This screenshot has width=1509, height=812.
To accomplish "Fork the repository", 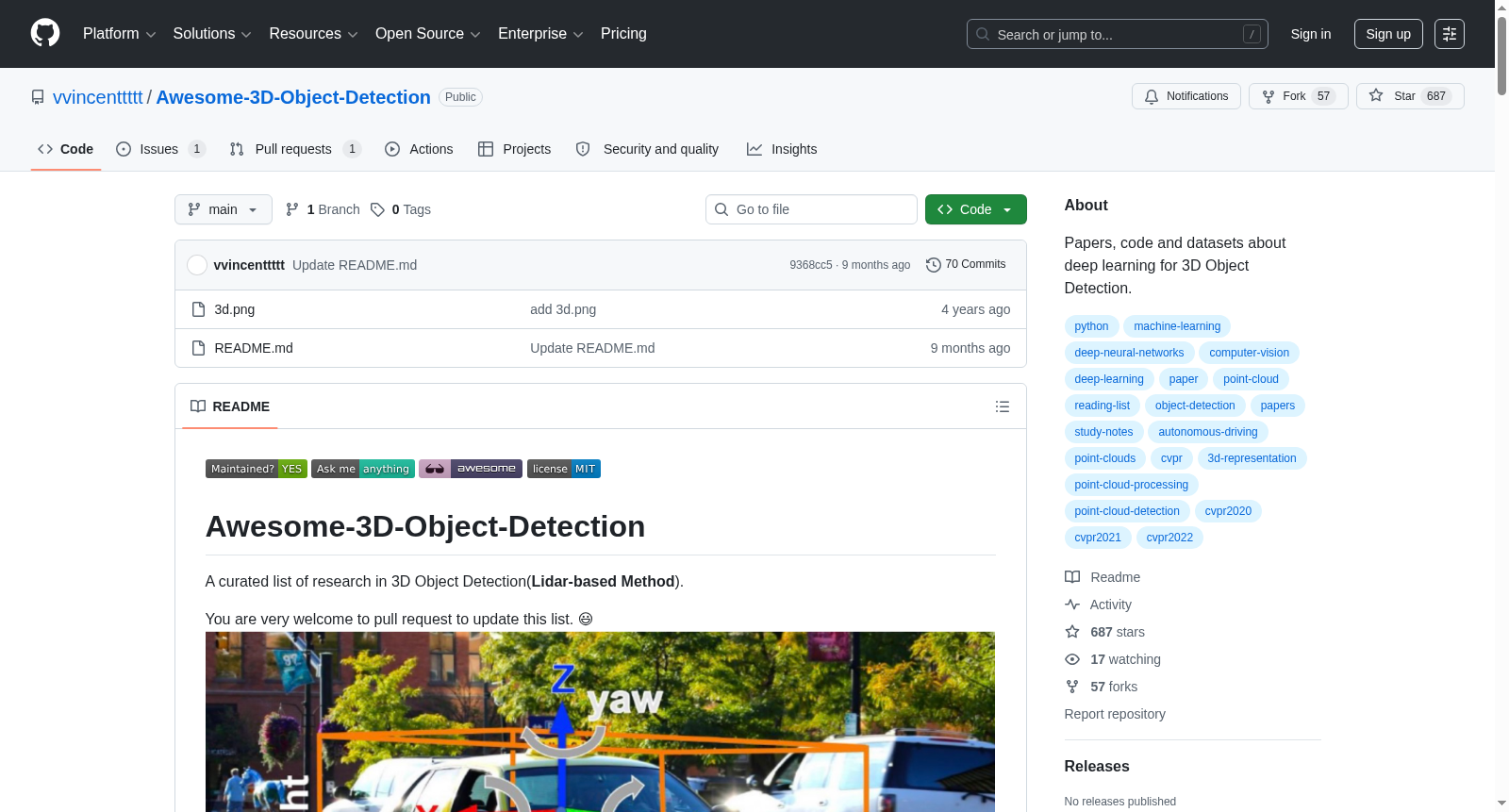I will [x=1296, y=96].
